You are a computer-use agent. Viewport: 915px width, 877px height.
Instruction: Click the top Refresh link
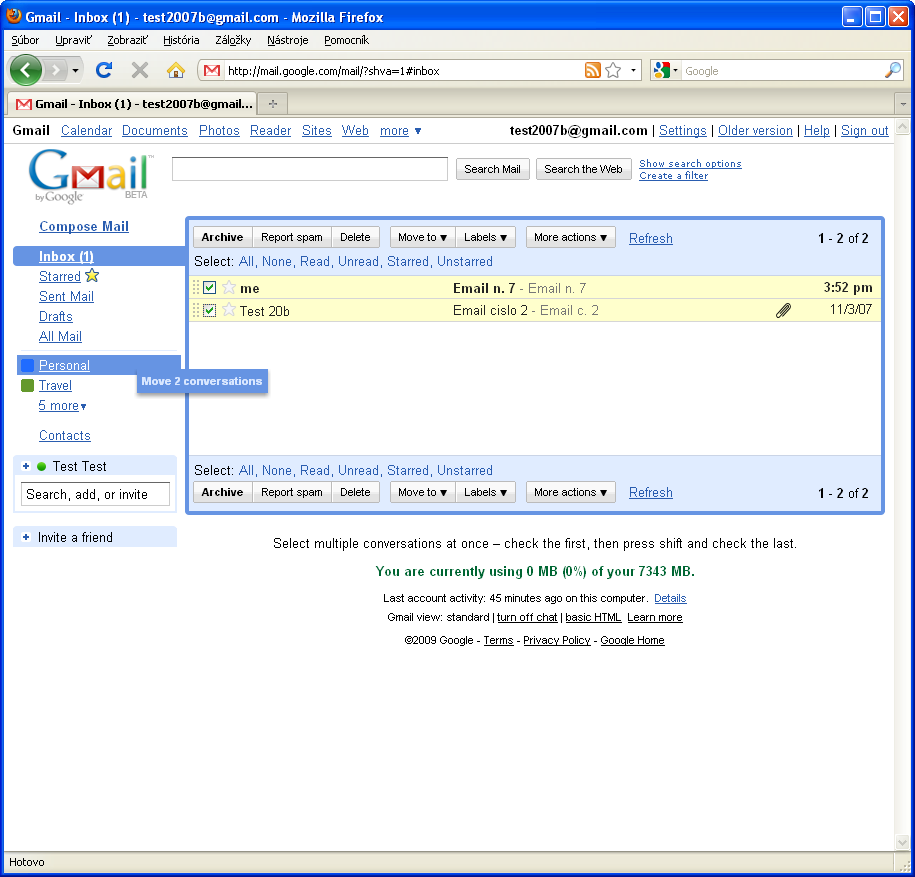(651, 238)
